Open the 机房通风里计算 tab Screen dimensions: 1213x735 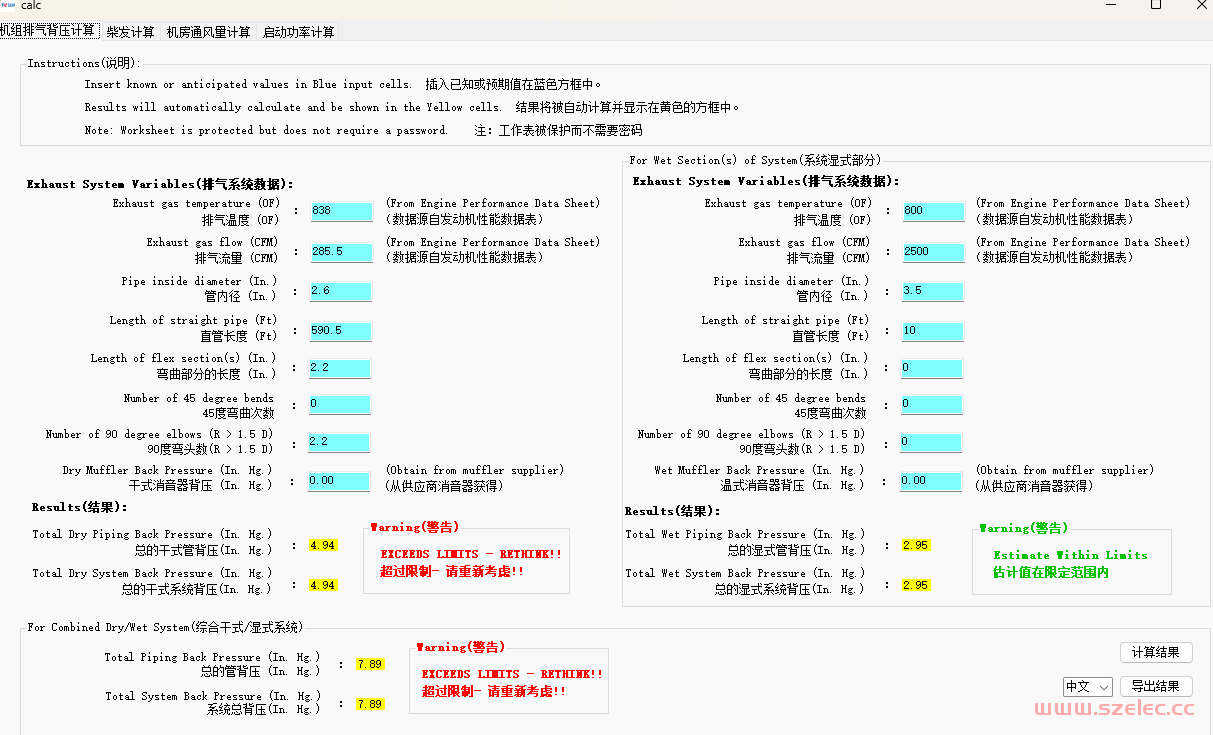tap(208, 32)
